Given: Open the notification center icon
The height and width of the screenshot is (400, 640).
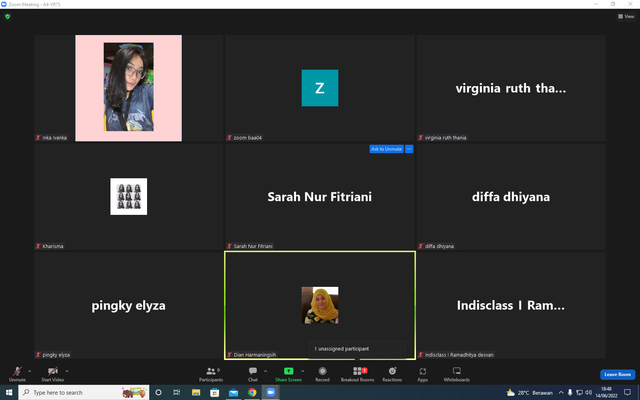Looking at the screenshot, I should [627, 392].
